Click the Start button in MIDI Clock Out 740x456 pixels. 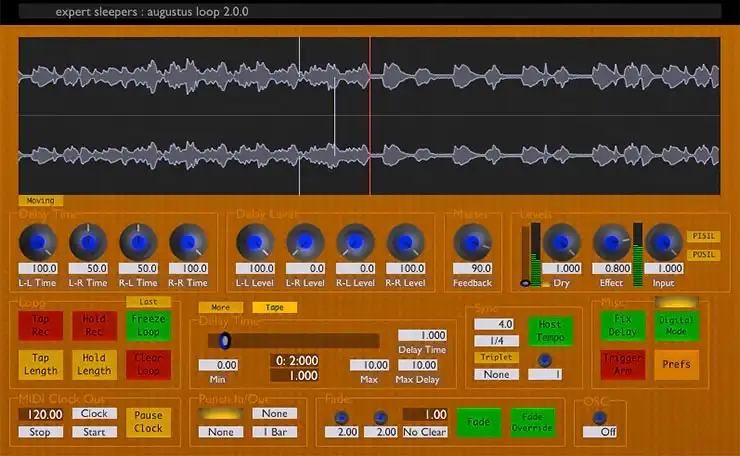pyautogui.click(x=94, y=432)
